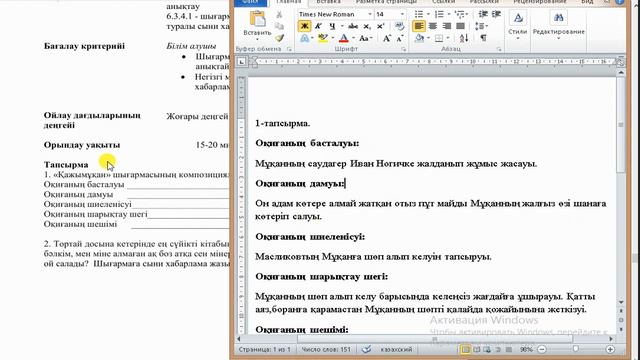Toggle center text alignment

point(433,26)
